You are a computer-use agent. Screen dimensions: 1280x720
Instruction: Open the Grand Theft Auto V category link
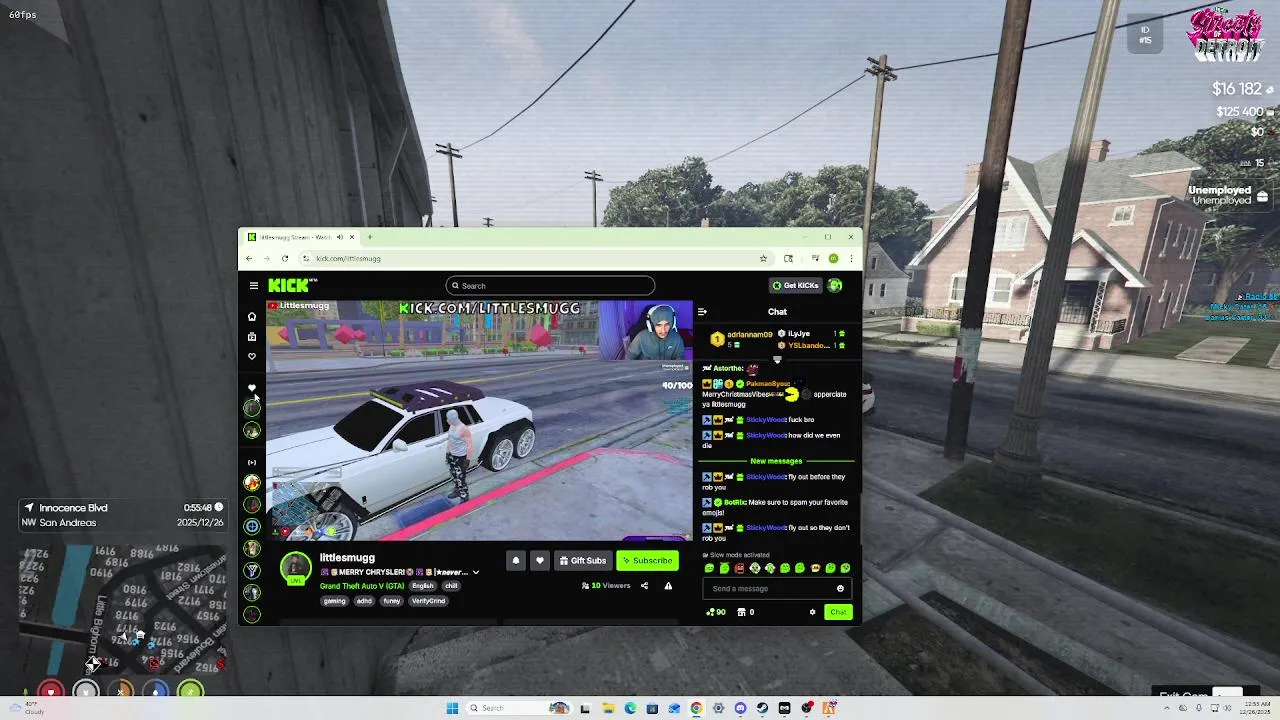pyautogui.click(x=363, y=586)
